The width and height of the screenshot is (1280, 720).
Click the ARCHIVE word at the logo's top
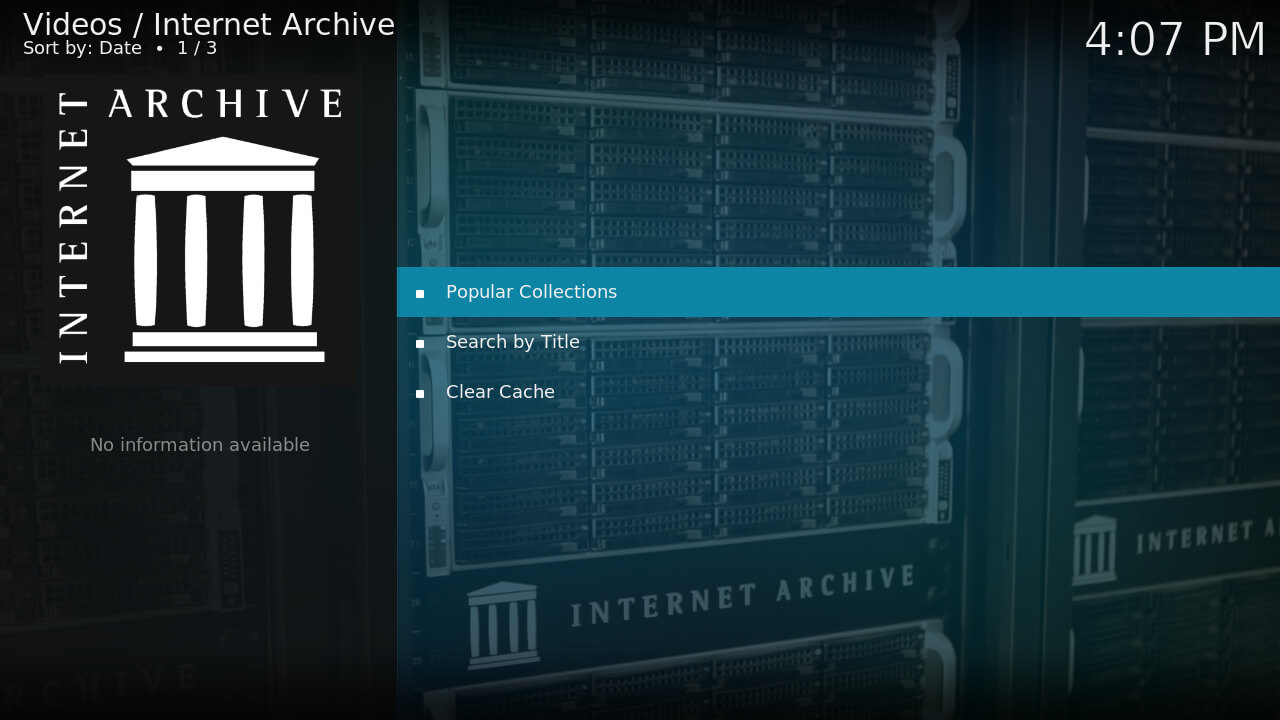pos(226,104)
